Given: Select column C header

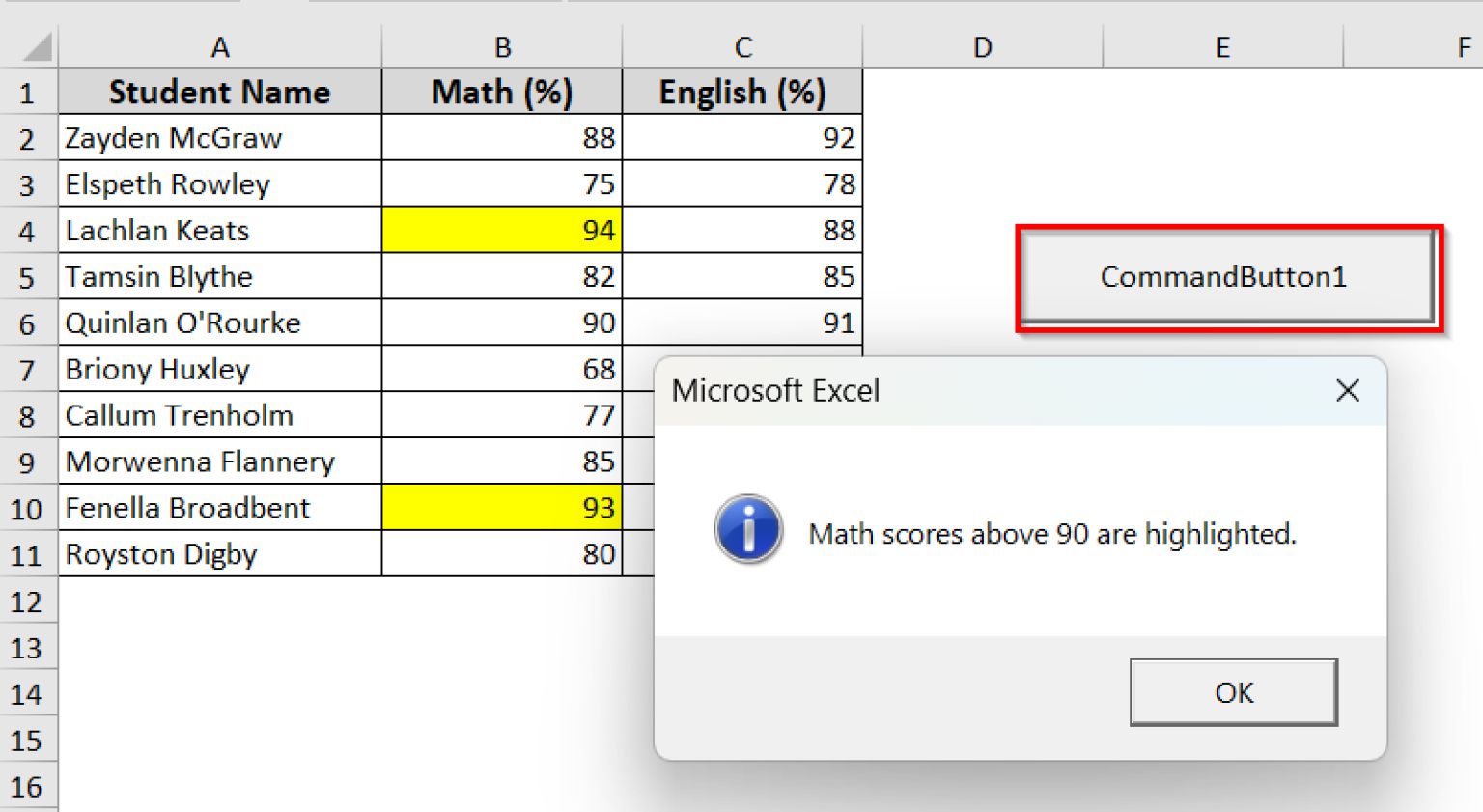Looking at the screenshot, I should [x=742, y=47].
